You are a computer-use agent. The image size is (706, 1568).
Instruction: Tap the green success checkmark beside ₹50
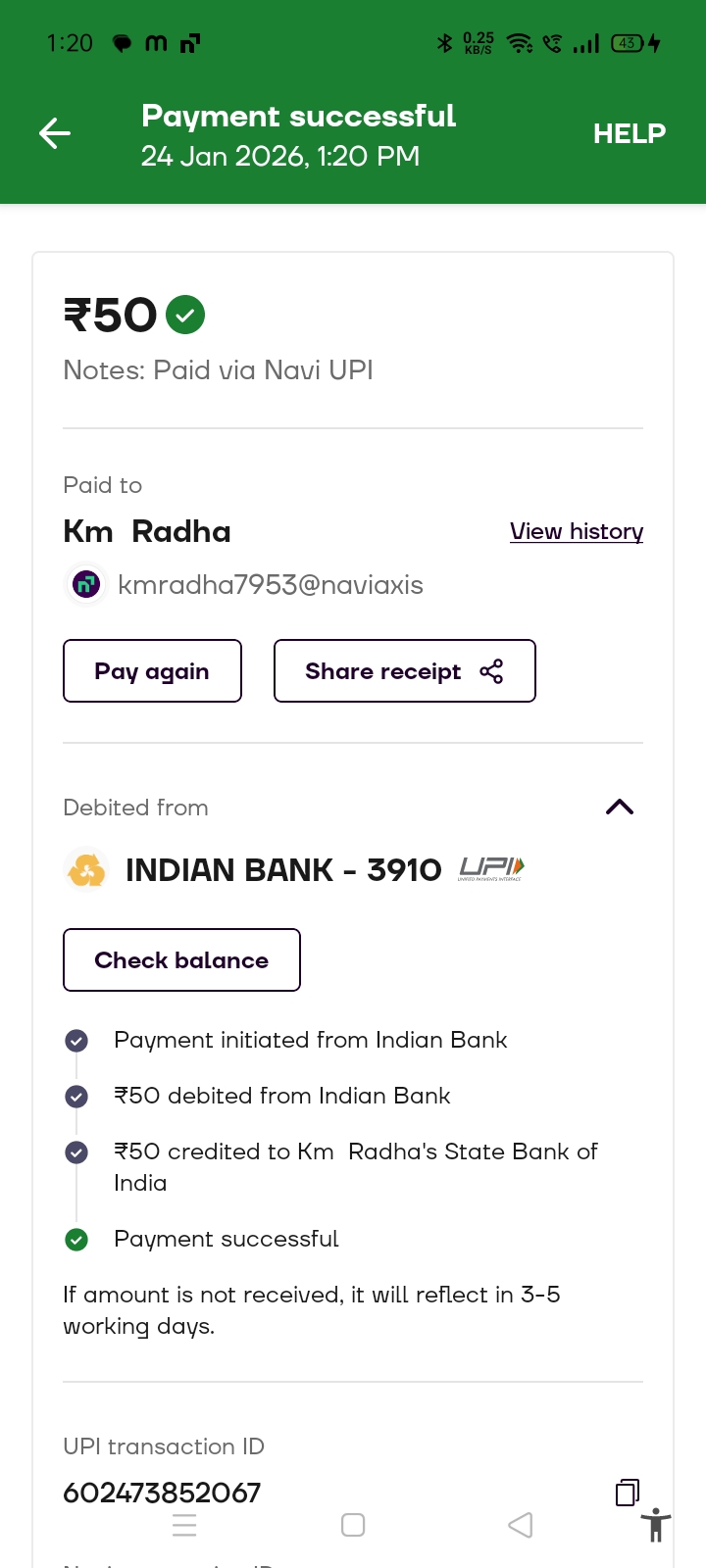point(185,315)
